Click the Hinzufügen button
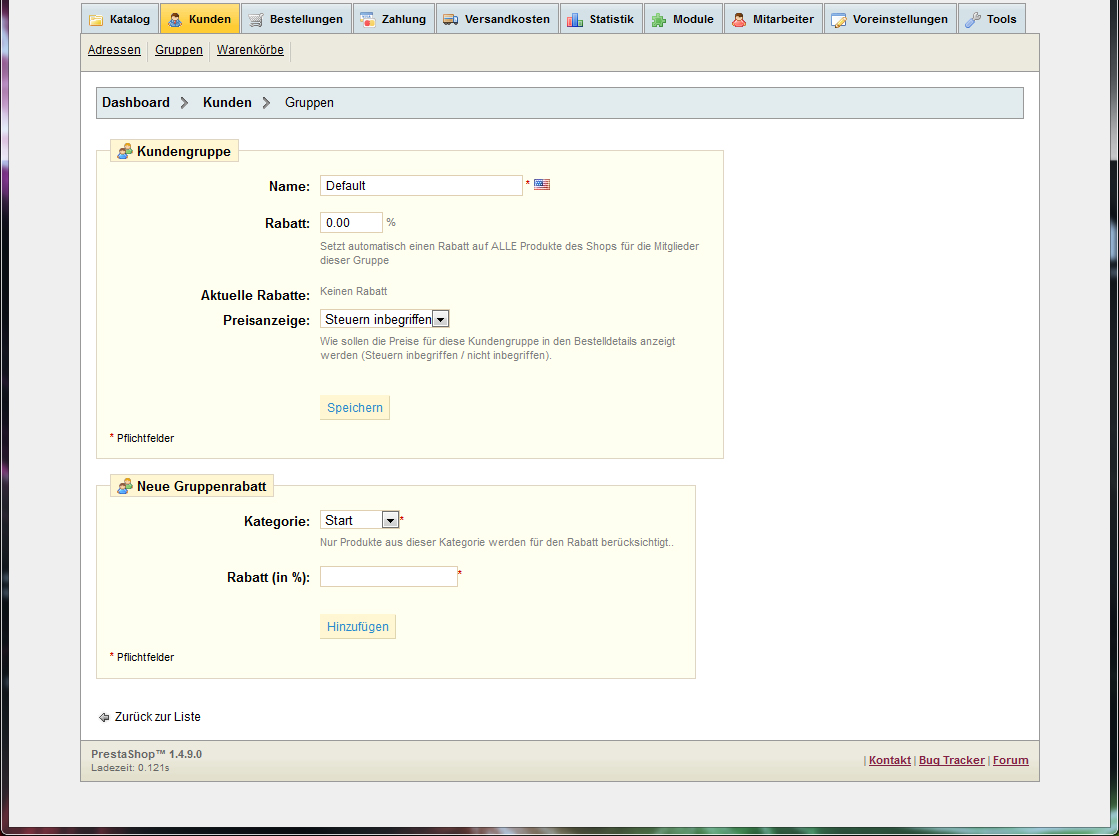Image resolution: width=1119 pixels, height=836 pixels. 358,626
